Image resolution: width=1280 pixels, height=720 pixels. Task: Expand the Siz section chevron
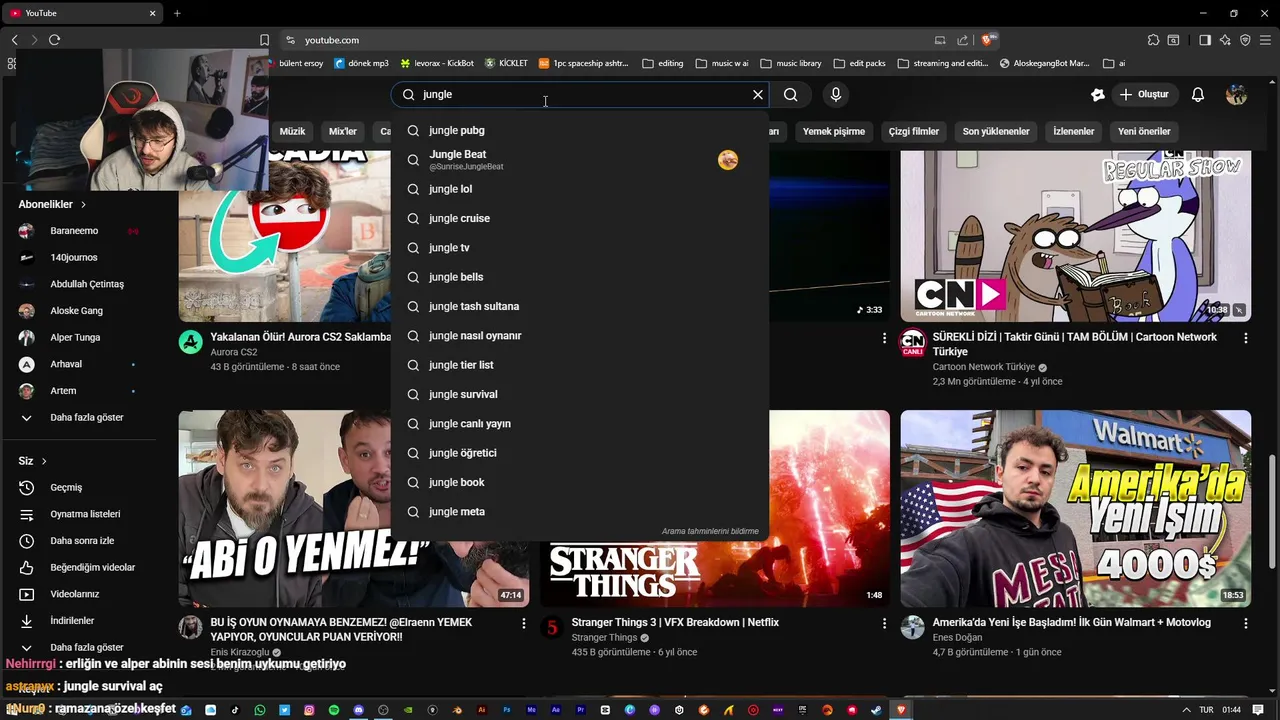pyautogui.click(x=44, y=461)
